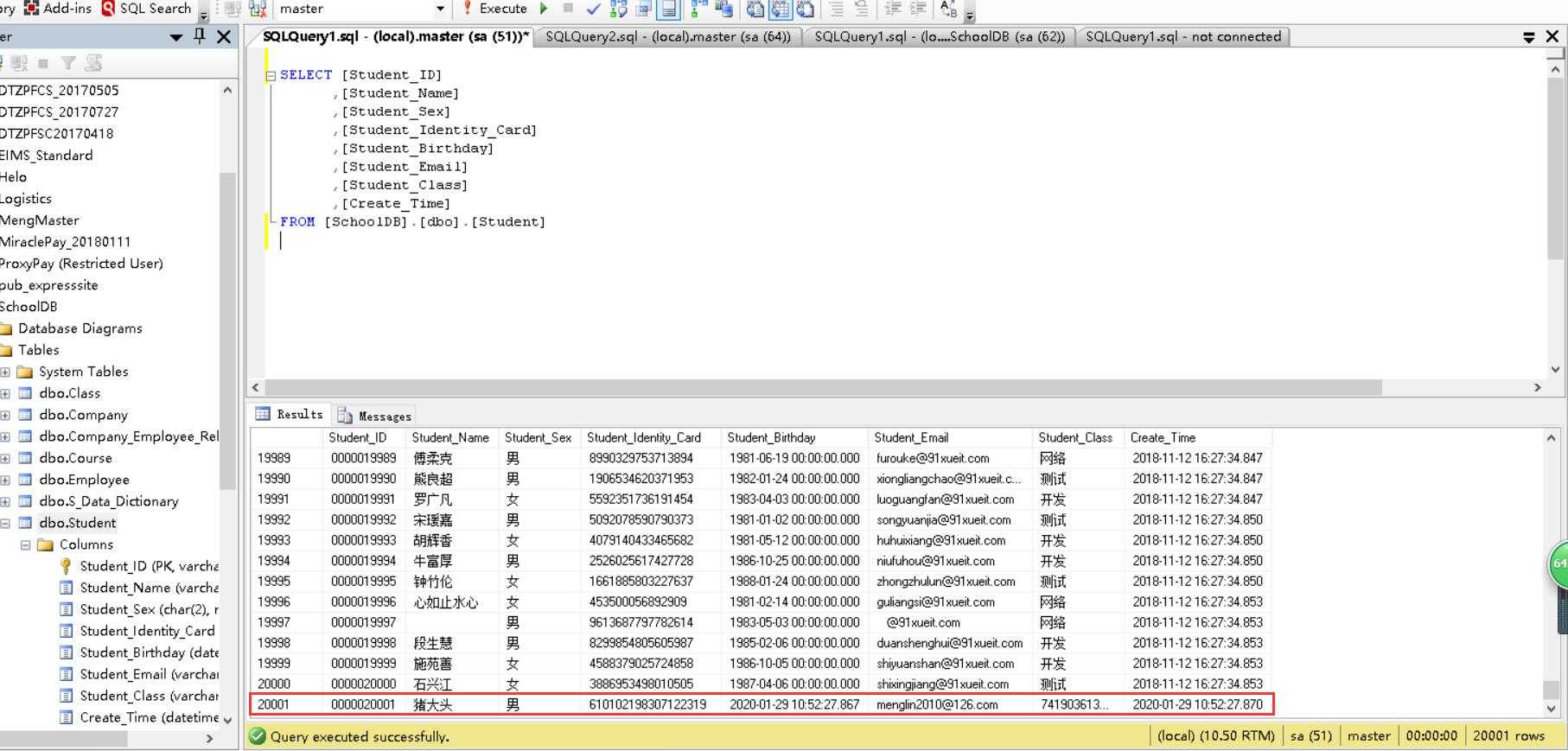Click the Change Connection toolbar icon

[258, 9]
